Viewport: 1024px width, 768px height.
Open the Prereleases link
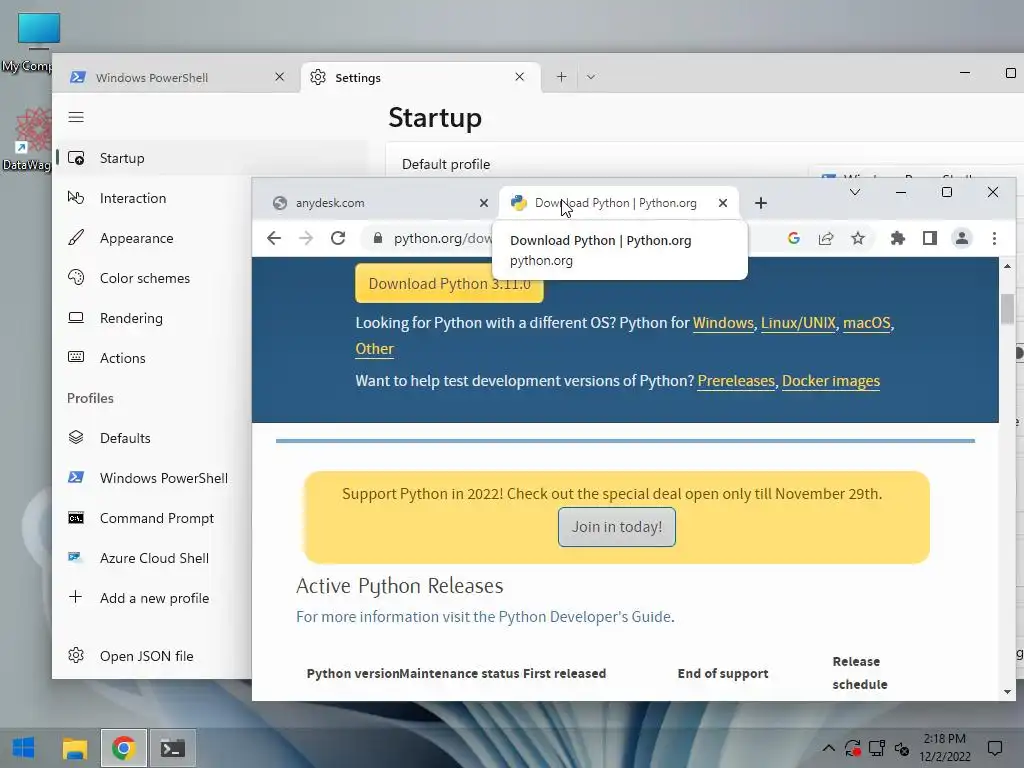735,381
